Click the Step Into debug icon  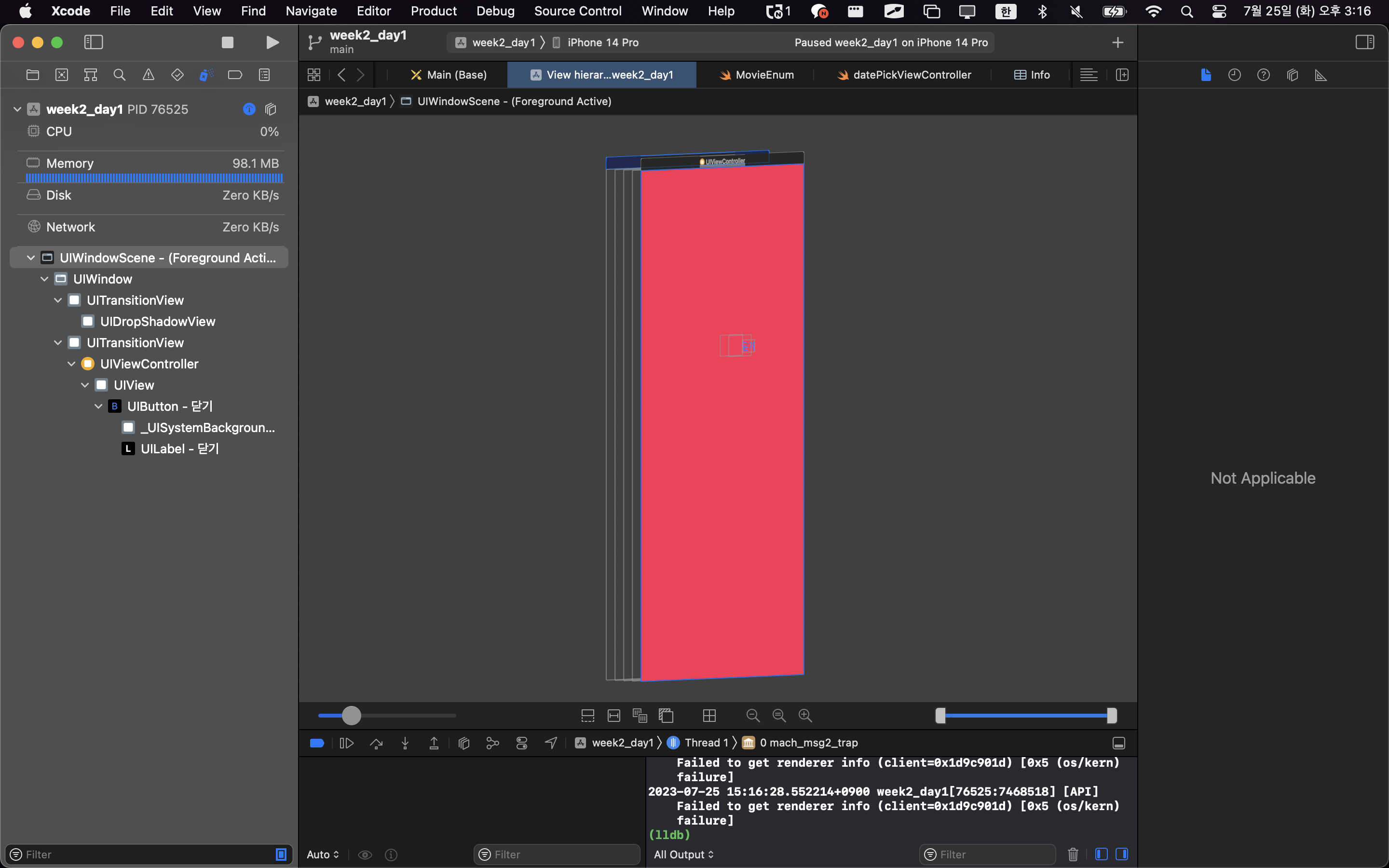[405, 744]
